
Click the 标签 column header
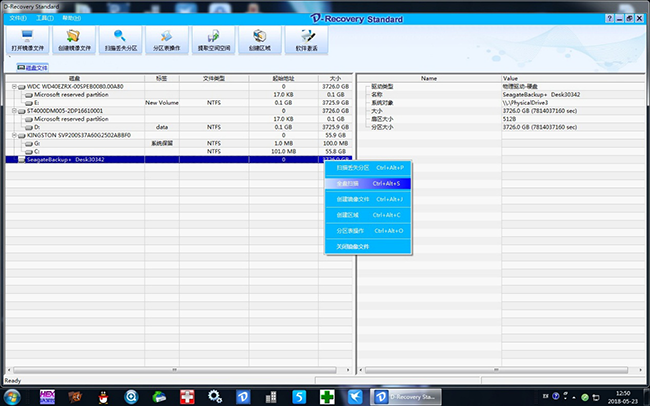pyautogui.click(x=162, y=78)
